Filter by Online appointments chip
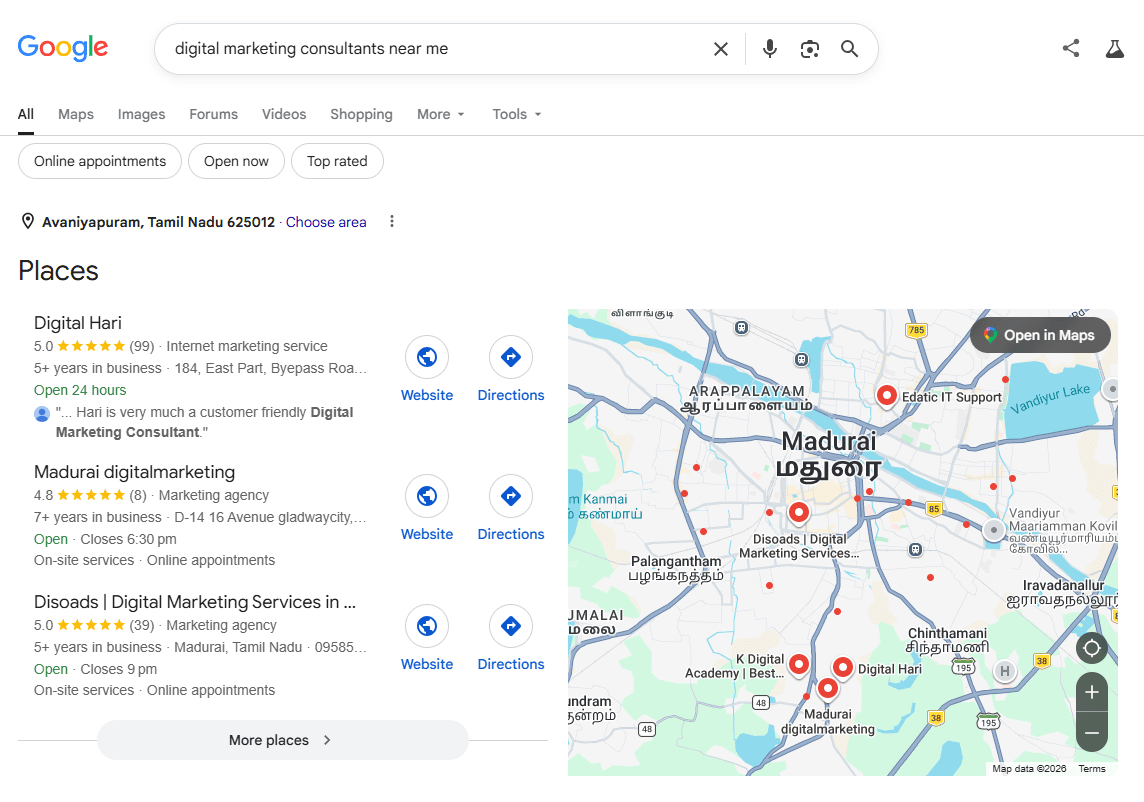1144x802 pixels. pyautogui.click(x=100, y=161)
